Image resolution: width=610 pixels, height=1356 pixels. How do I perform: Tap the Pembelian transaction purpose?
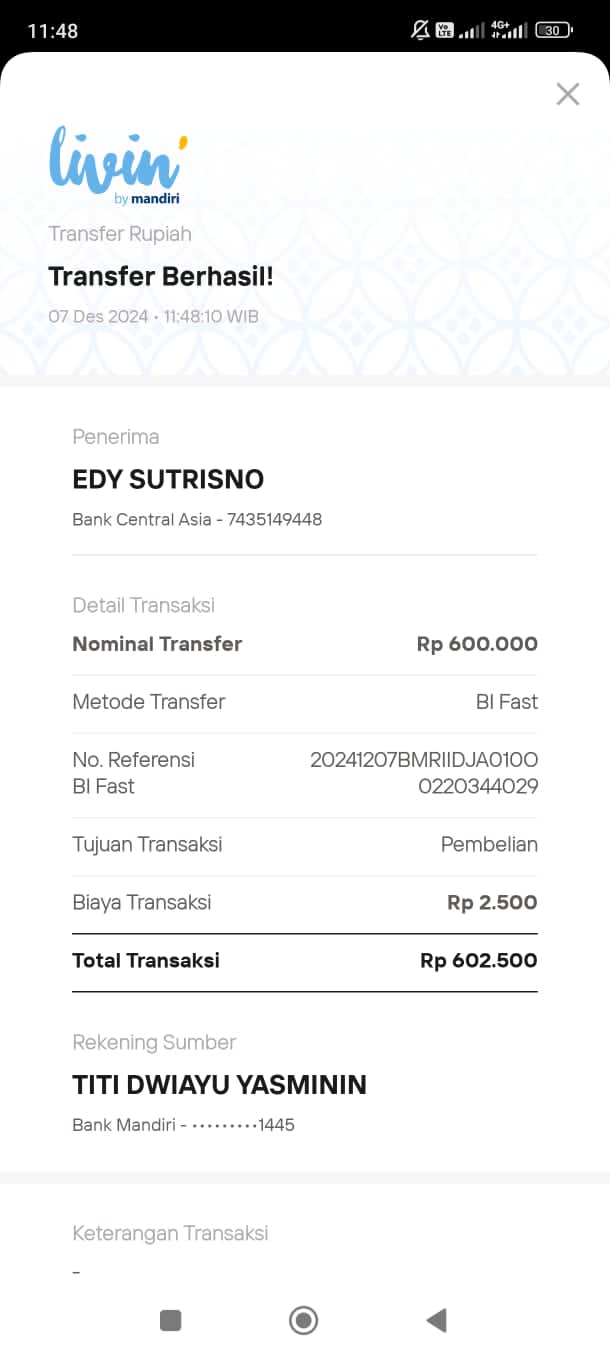tap(489, 844)
